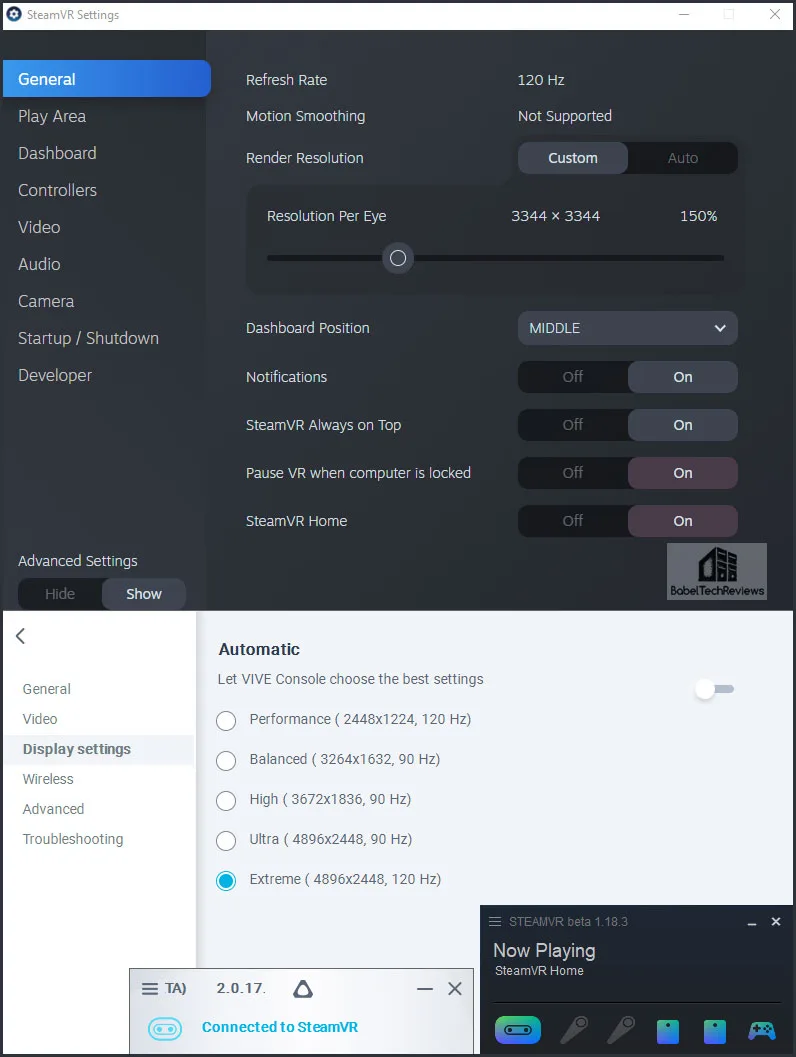This screenshot has height=1057, width=796.
Task: Minimize the SteamVR Settings window
Action: (684, 14)
